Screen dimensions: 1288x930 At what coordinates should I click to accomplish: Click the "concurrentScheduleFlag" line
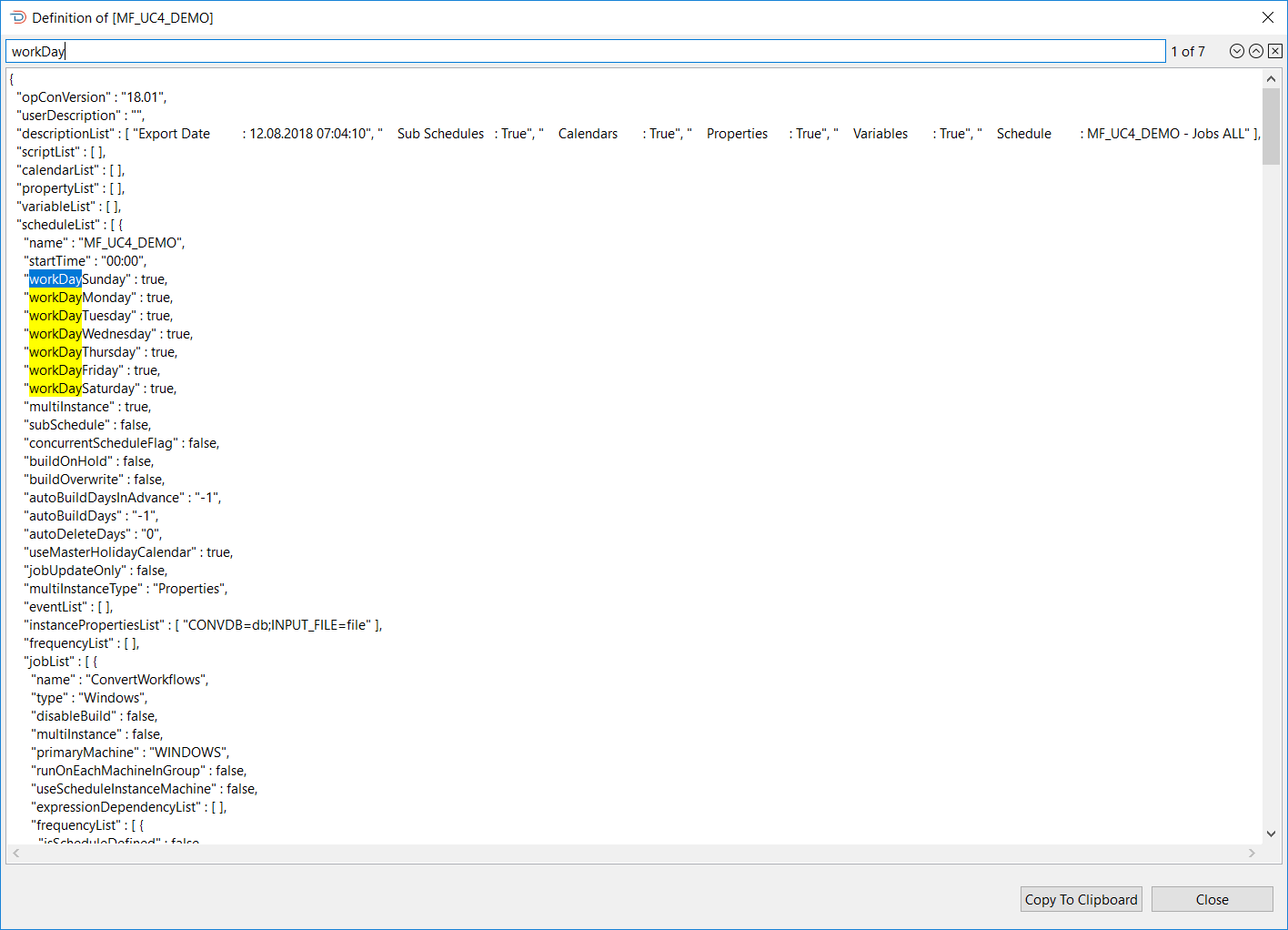tap(122, 443)
